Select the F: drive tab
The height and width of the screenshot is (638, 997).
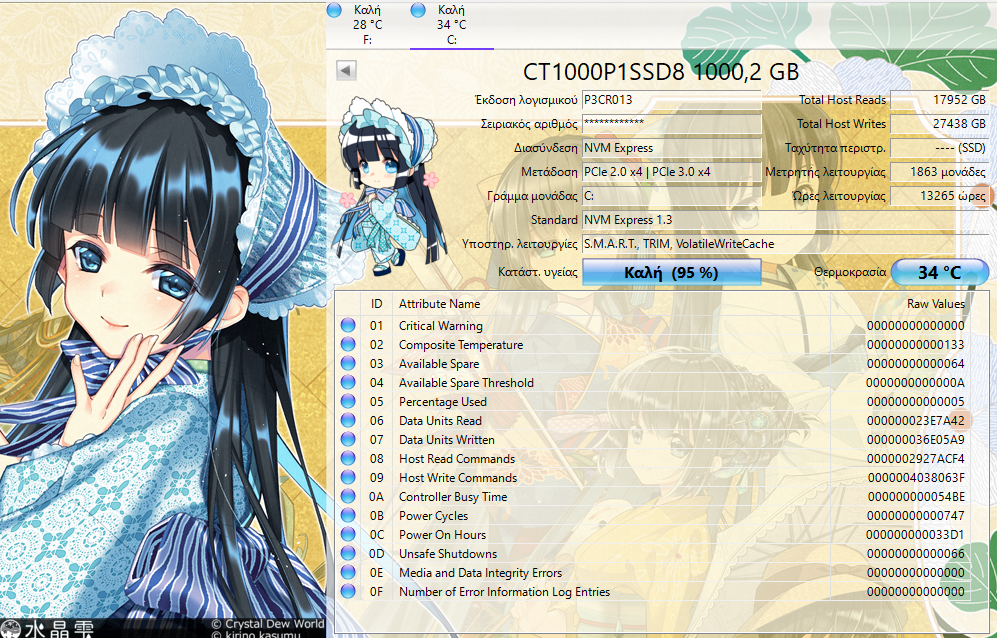click(368, 25)
